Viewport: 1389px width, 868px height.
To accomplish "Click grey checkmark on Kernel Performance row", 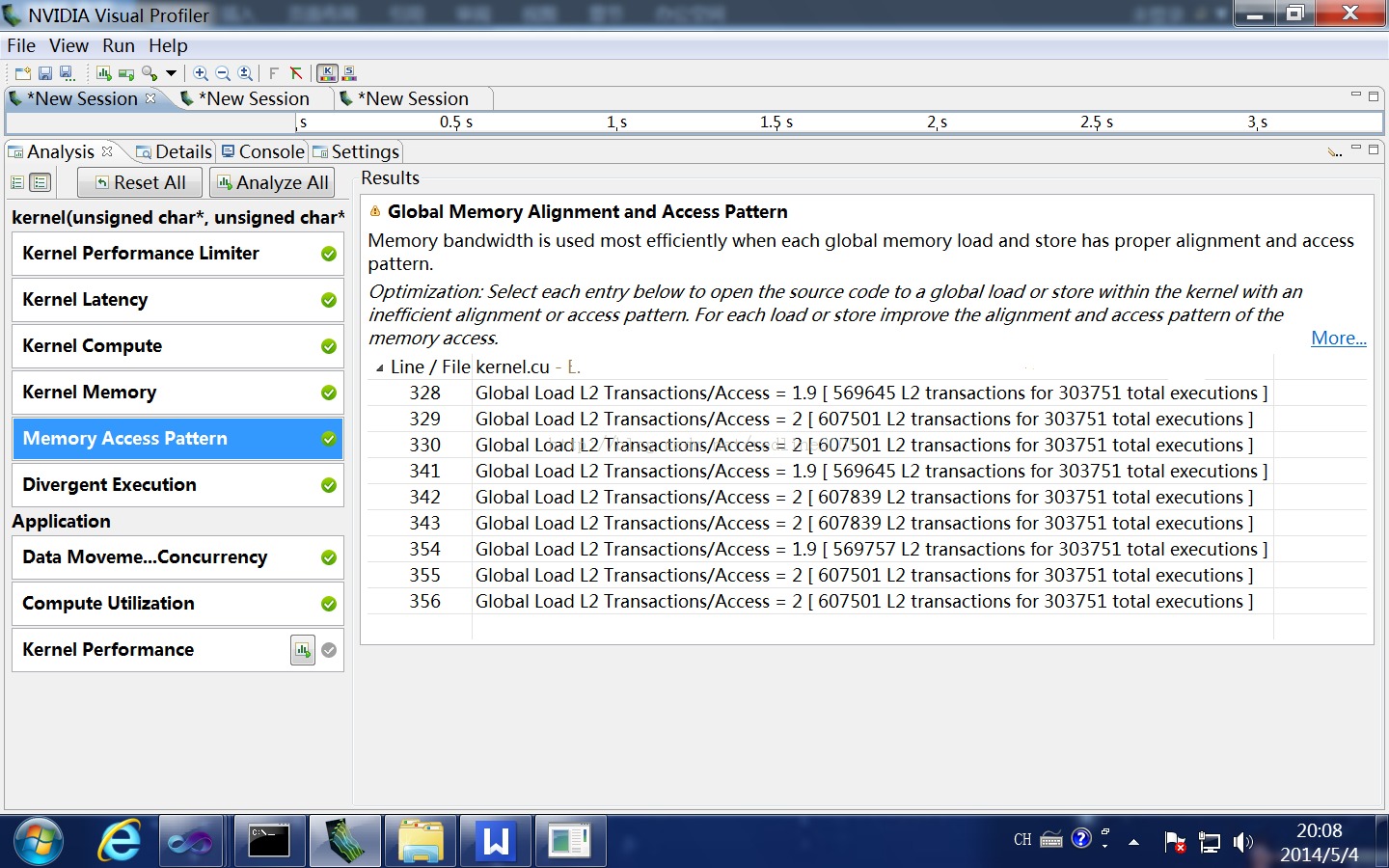I will click(x=329, y=650).
